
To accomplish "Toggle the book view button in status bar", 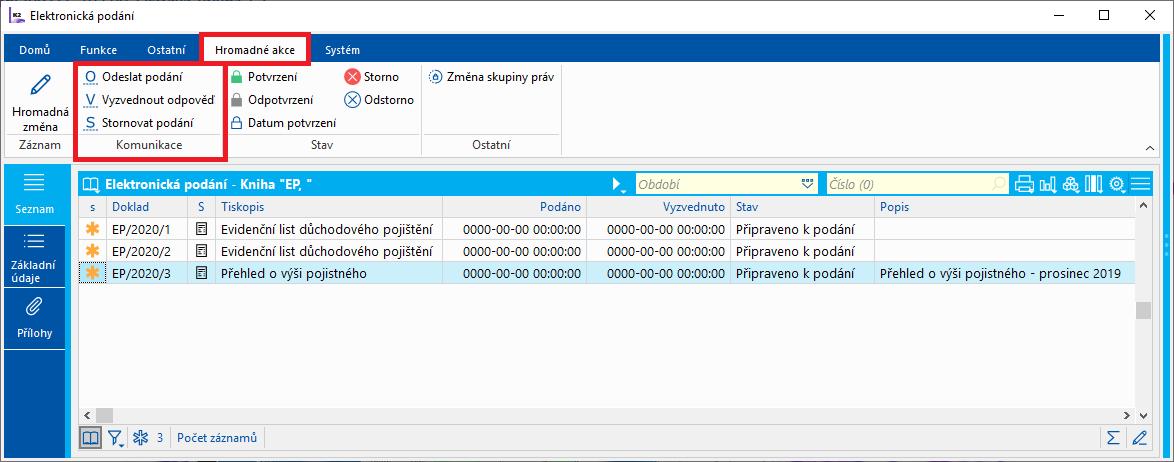I will [91, 438].
